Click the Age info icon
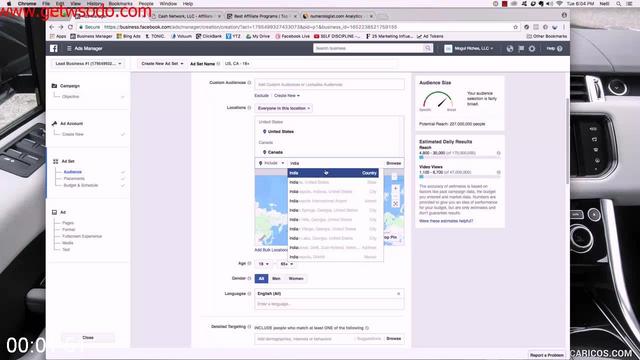 point(249,263)
